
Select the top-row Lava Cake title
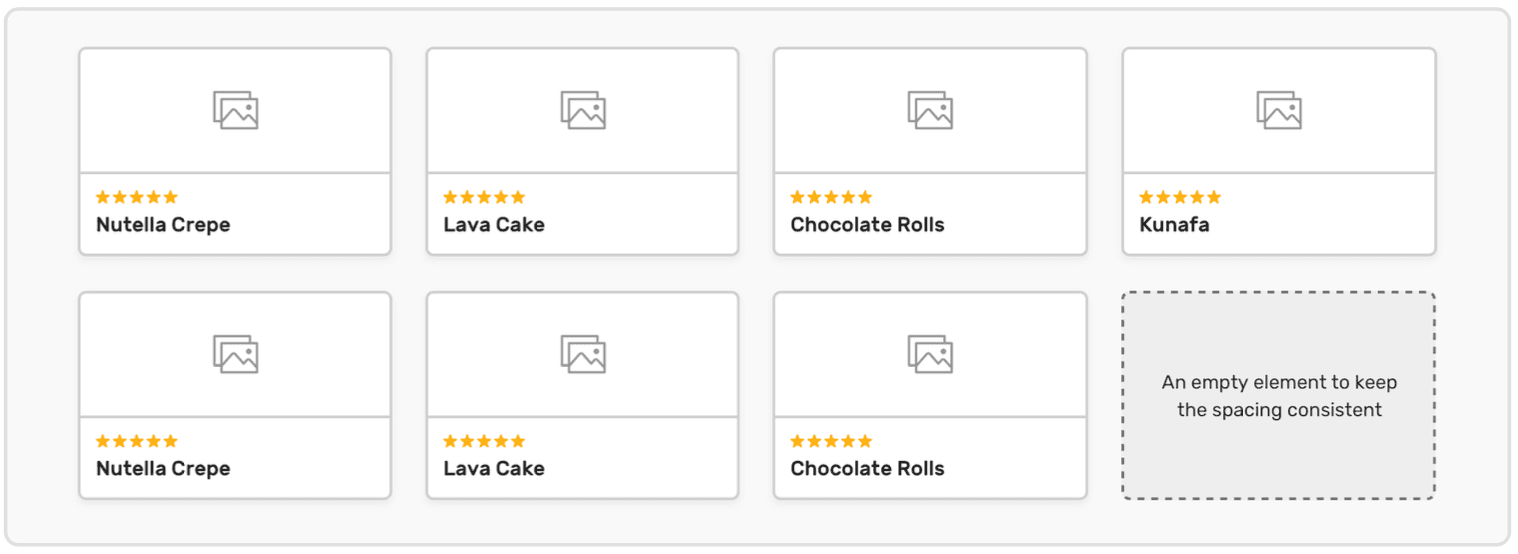tap(494, 225)
